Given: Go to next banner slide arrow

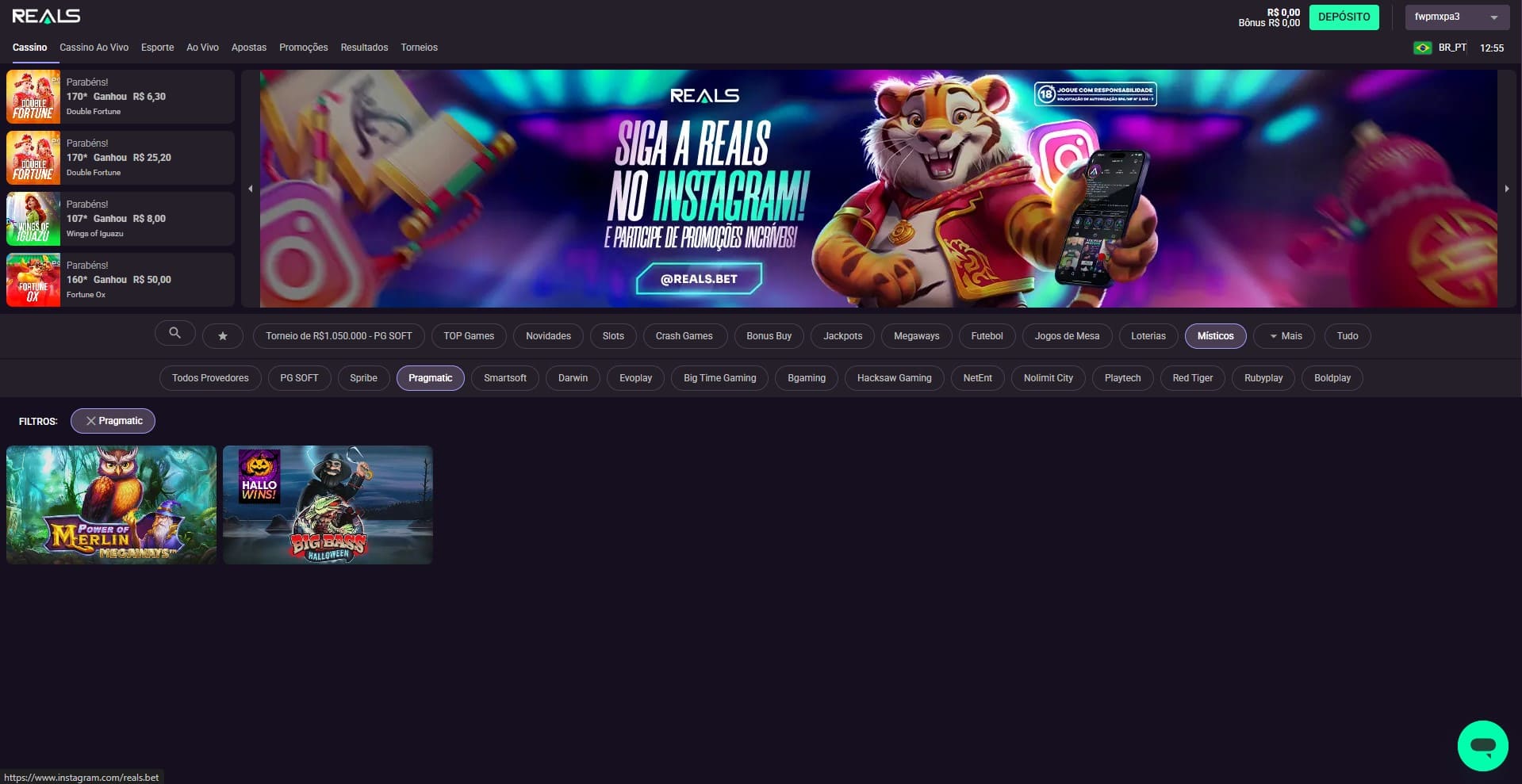Looking at the screenshot, I should (1507, 189).
